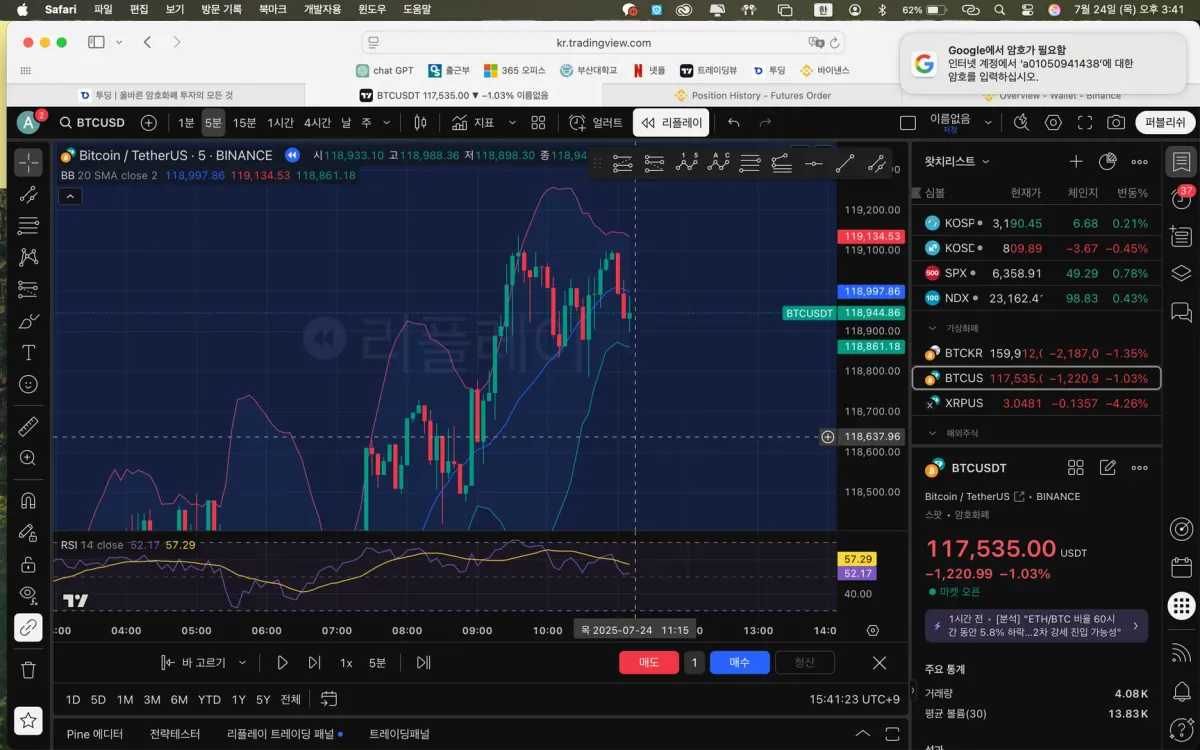Viewport: 1200px width, 750px height.
Task: Collapse the indicator legend with chevron
Action: [x=70, y=197]
